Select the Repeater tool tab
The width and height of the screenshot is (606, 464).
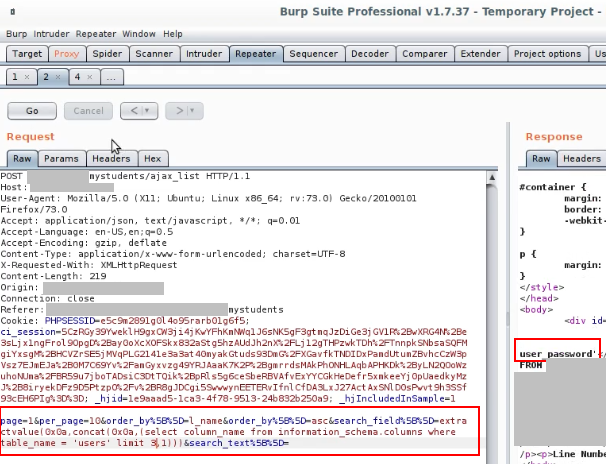tap(255, 54)
